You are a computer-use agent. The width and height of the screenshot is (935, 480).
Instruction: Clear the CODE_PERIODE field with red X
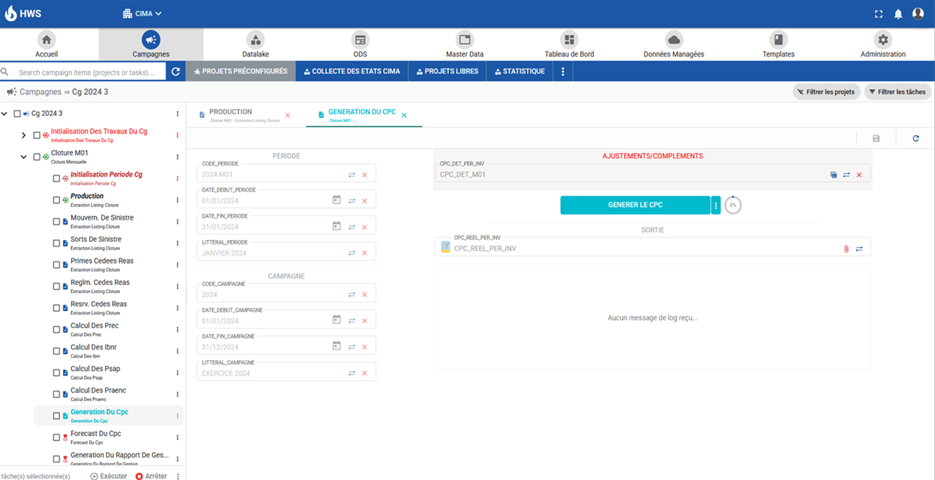pos(364,174)
